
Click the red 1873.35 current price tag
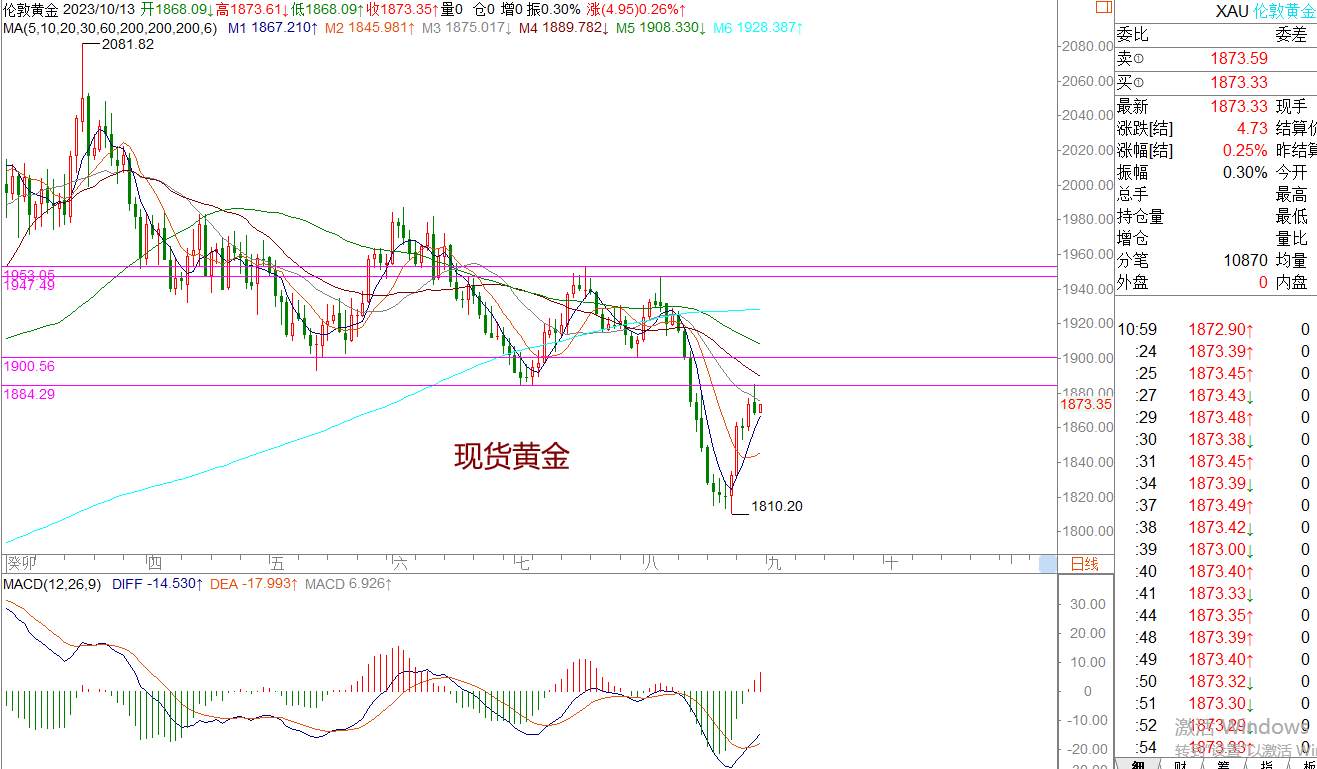coord(1086,404)
